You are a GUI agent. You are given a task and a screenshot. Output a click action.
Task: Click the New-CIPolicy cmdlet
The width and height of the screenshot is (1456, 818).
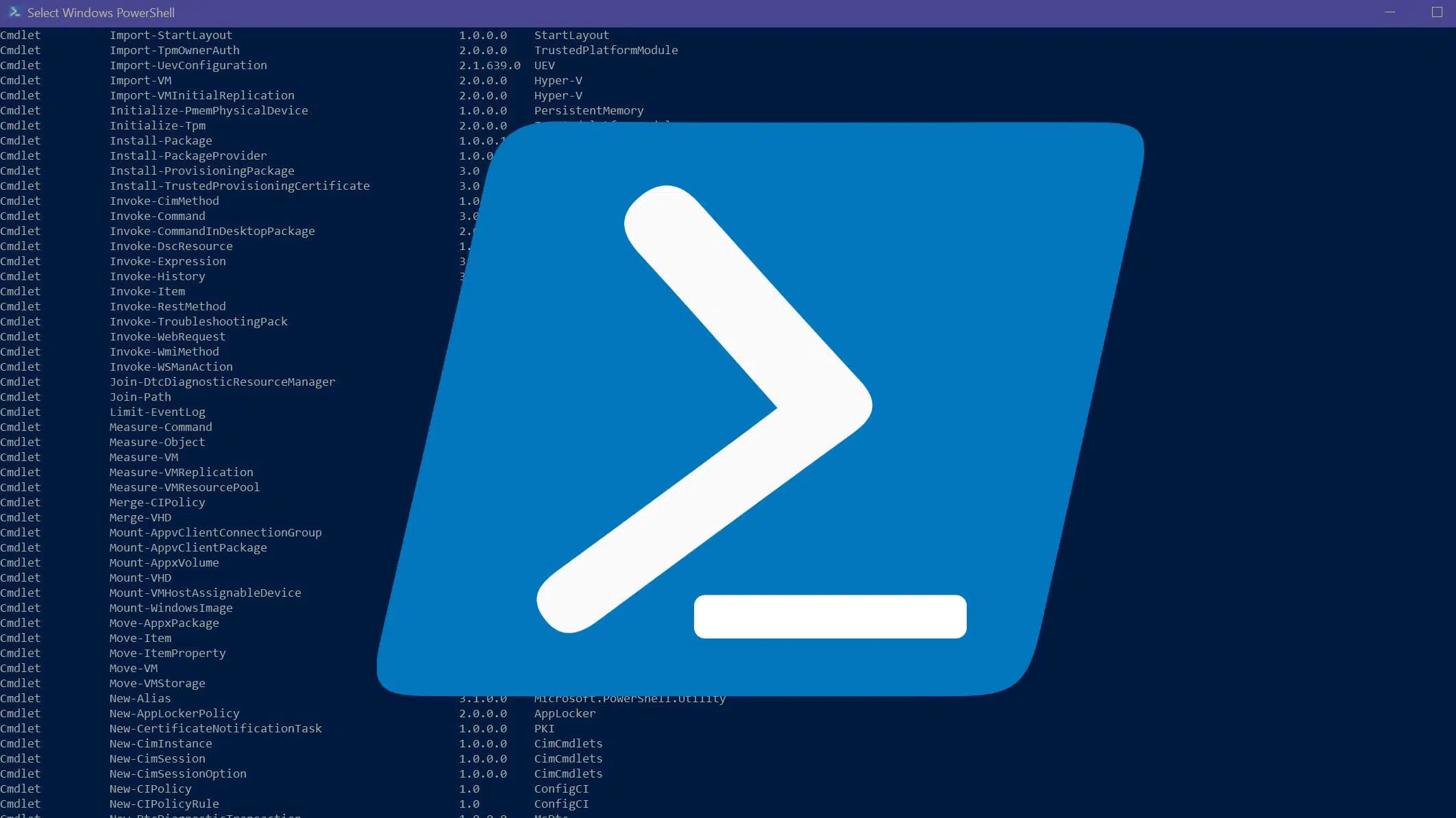[151, 789]
